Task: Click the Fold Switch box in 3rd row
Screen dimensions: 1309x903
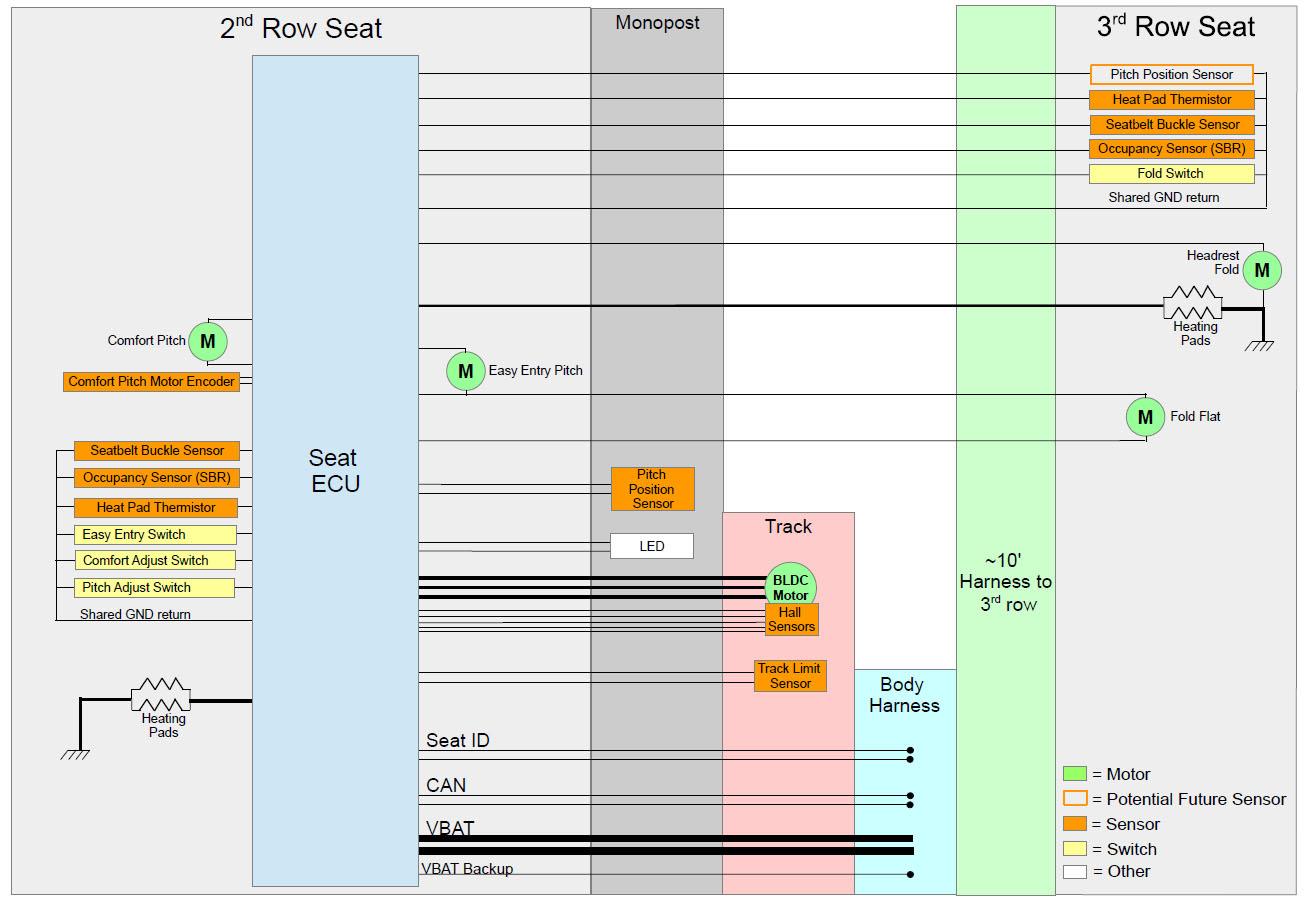Action: [1171, 174]
